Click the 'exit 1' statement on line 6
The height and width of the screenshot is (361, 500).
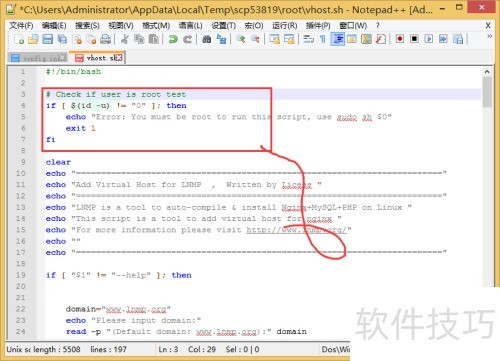pos(81,128)
